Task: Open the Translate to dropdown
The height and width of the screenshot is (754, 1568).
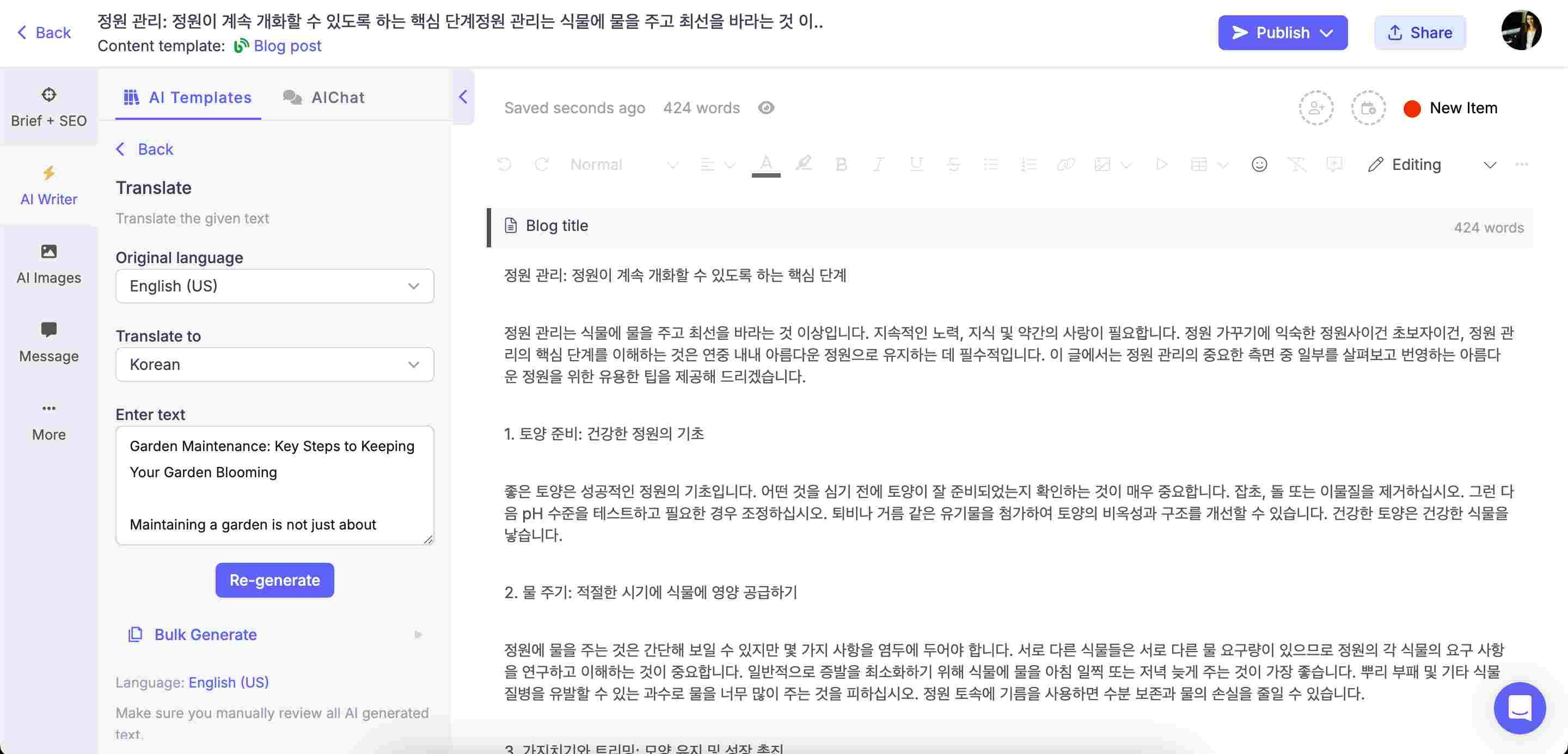Action: point(274,364)
